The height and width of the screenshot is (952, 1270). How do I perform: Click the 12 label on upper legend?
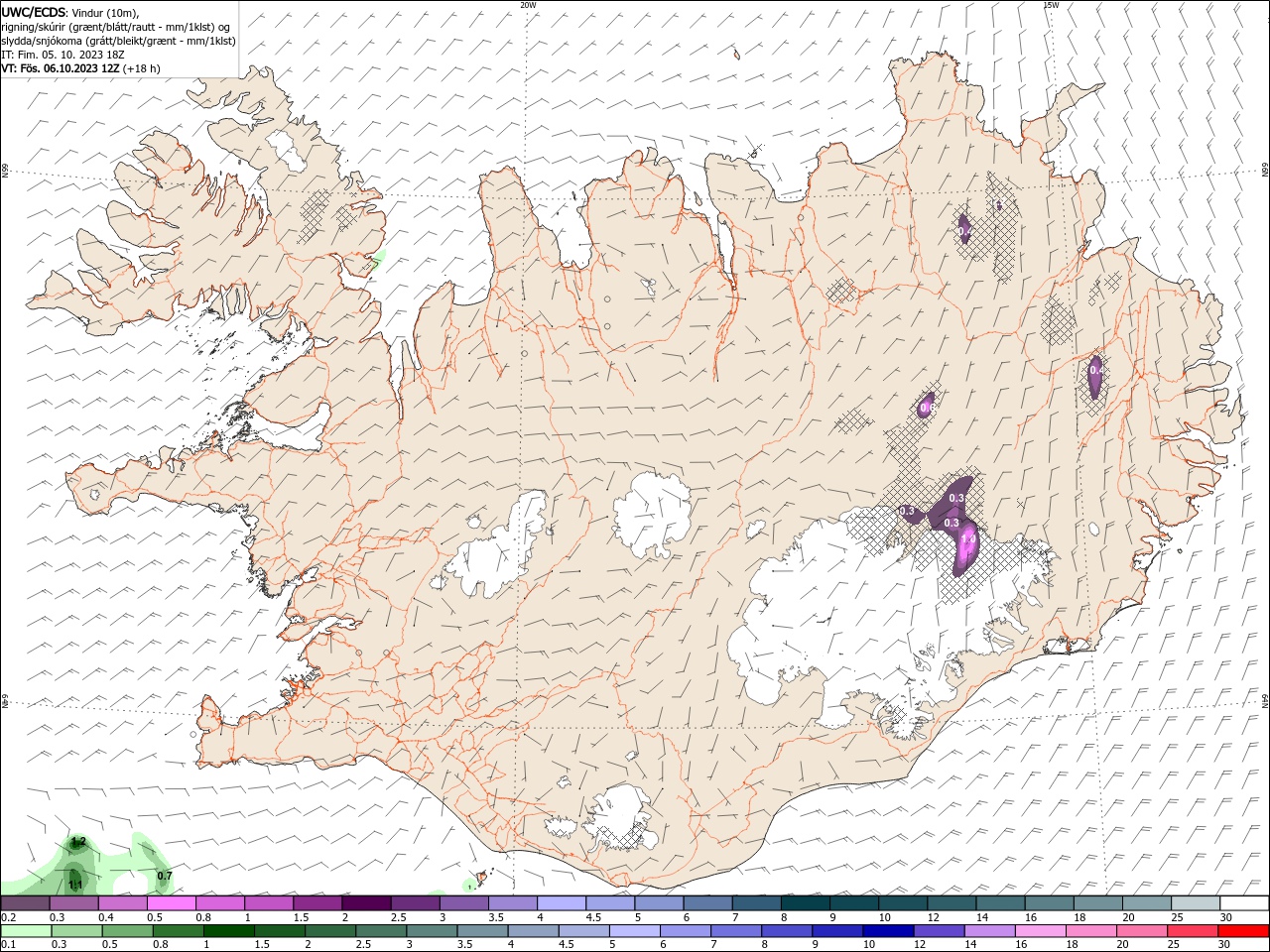point(934,917)
